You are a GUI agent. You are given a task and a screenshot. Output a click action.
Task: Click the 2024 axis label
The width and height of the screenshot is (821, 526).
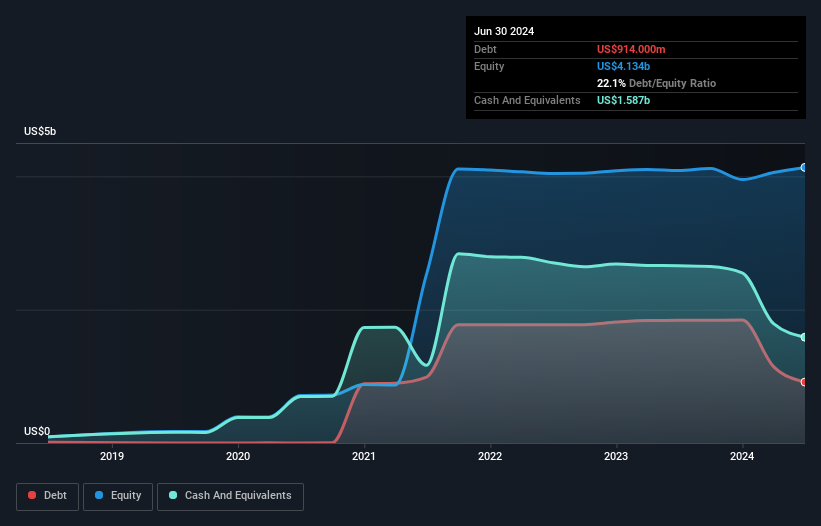(742, 456)
